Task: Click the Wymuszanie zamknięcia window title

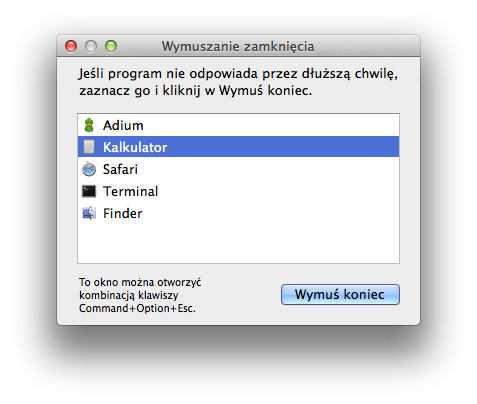Action: pos(238,46)
